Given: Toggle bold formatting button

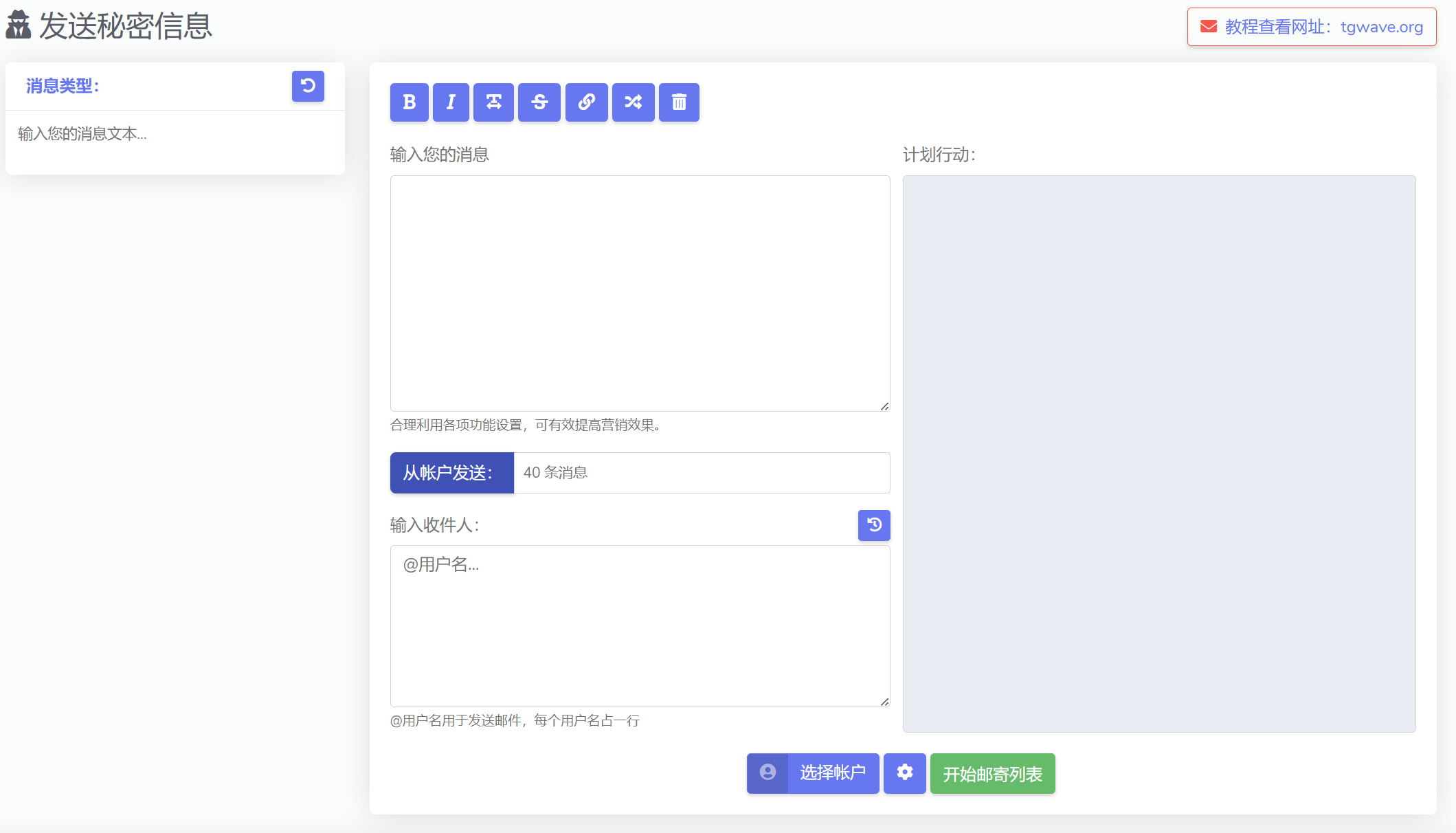Looking at the screenshot, I should 410,102.
